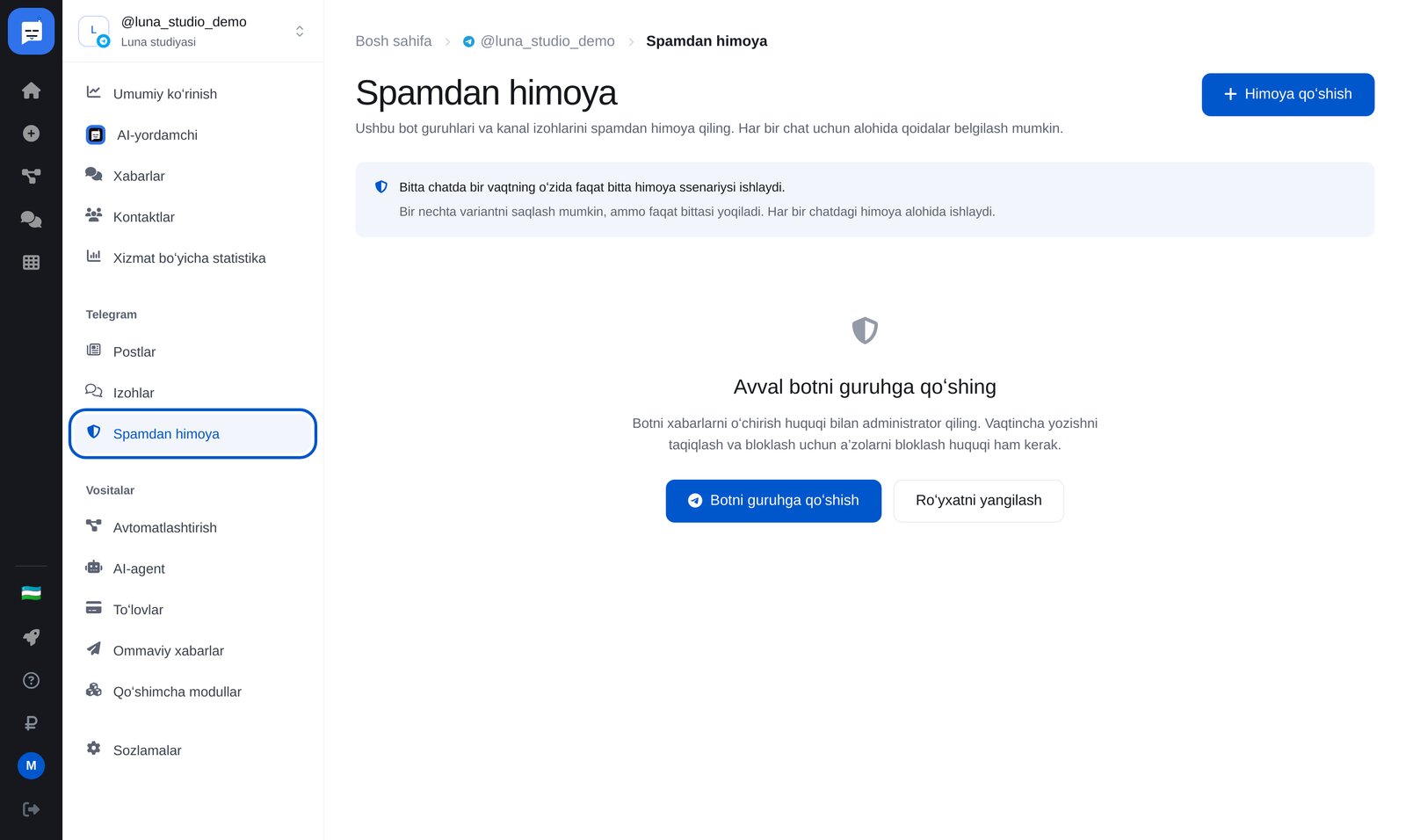Open Qo'shimcha modullar
Viewport: 1406px width, 840px height.
[193, 692]
